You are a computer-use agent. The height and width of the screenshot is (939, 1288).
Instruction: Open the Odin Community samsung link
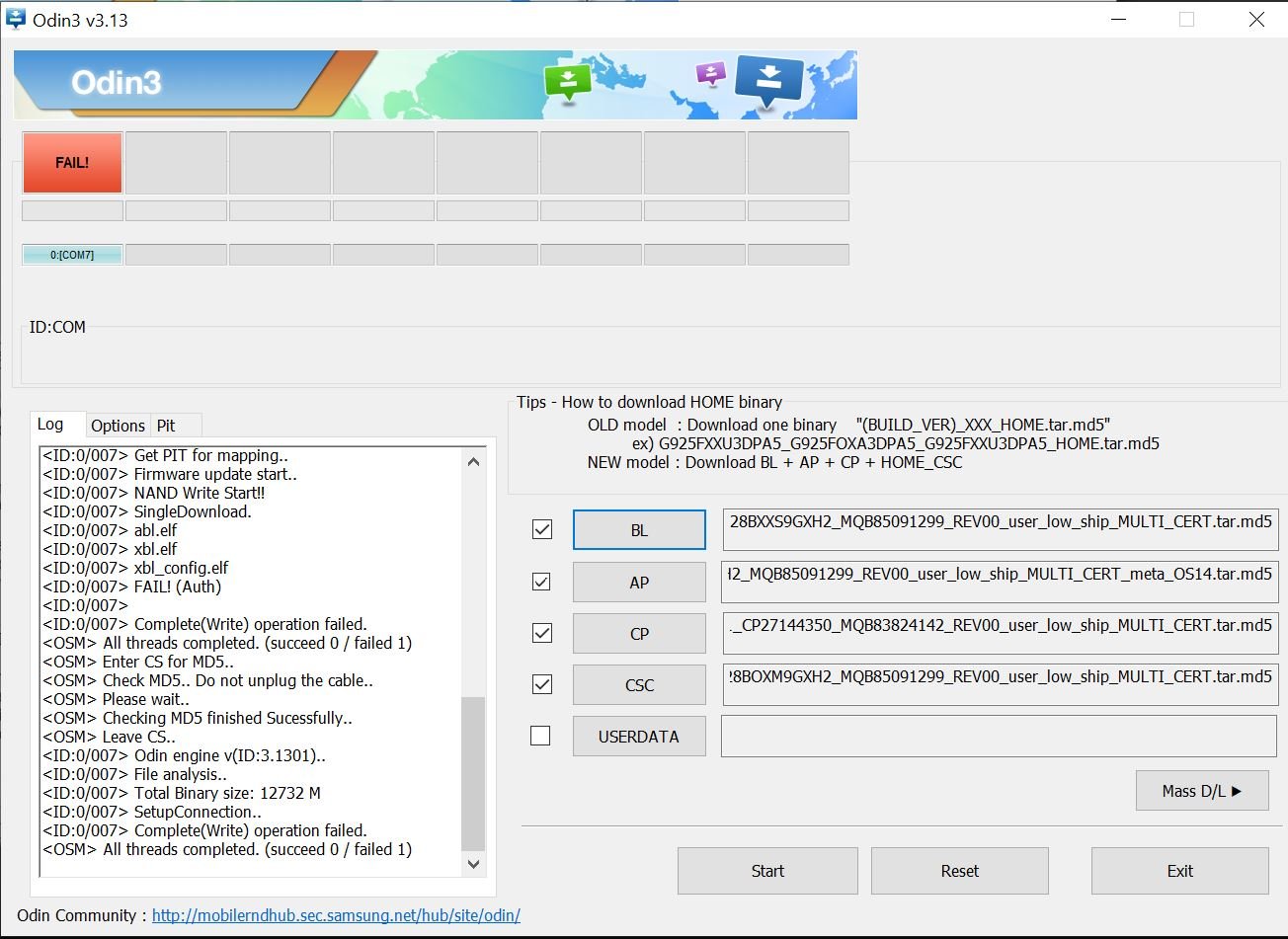click(x=336, y=915)
